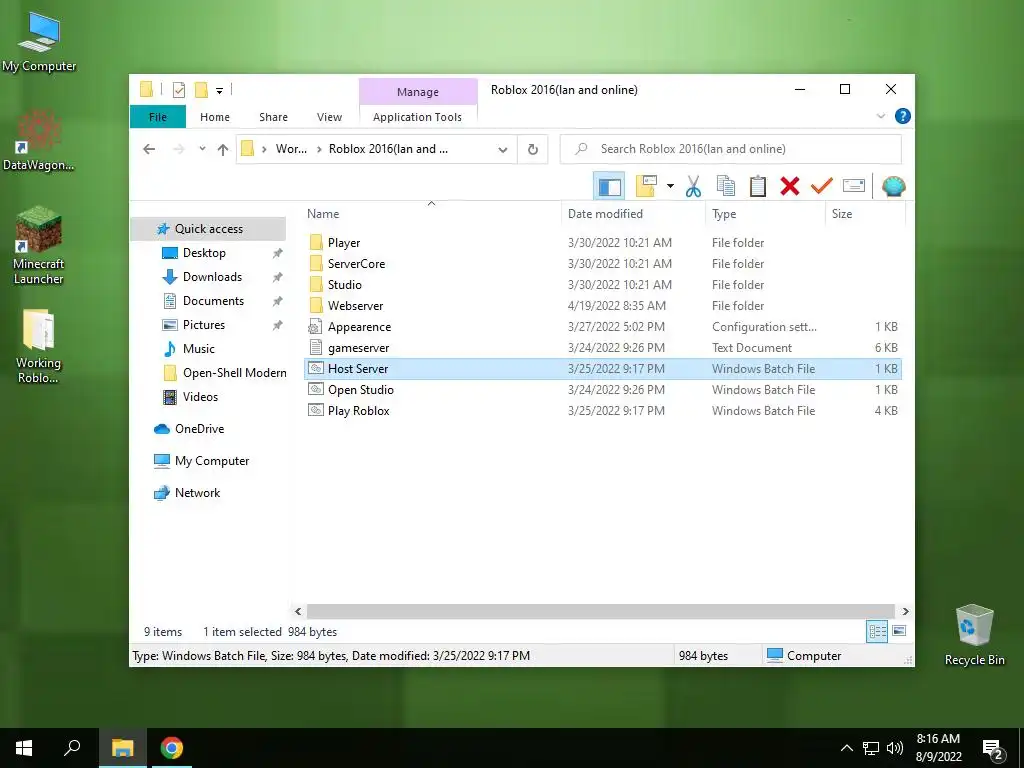
Task: Select the Webserver folder
Action: click(x=602, y=306)
